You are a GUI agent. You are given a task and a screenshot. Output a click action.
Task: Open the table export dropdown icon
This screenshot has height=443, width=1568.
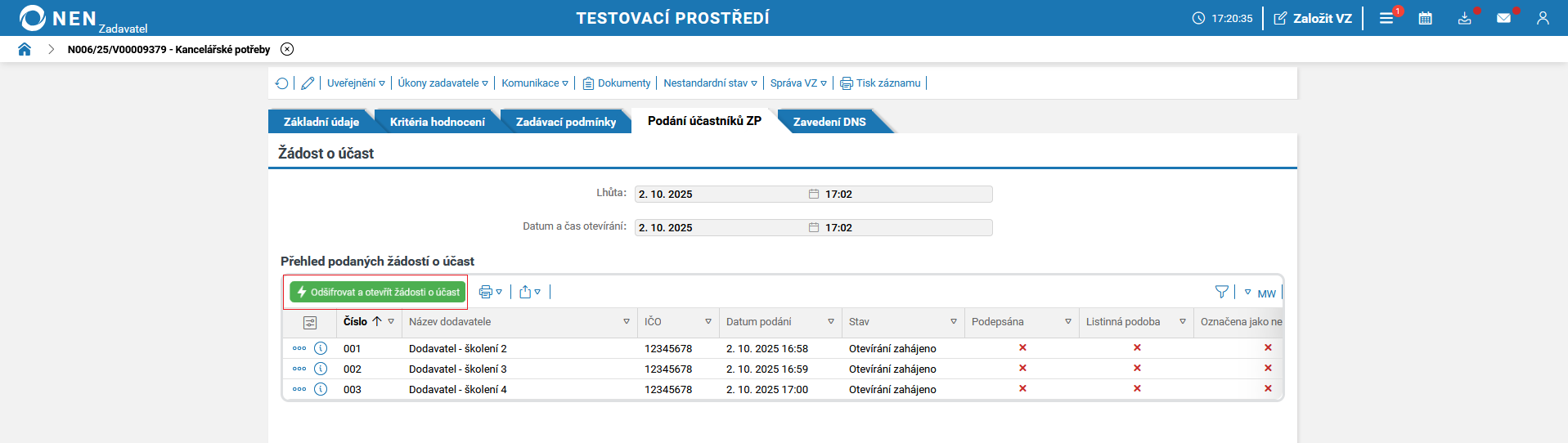coord(530,292)
